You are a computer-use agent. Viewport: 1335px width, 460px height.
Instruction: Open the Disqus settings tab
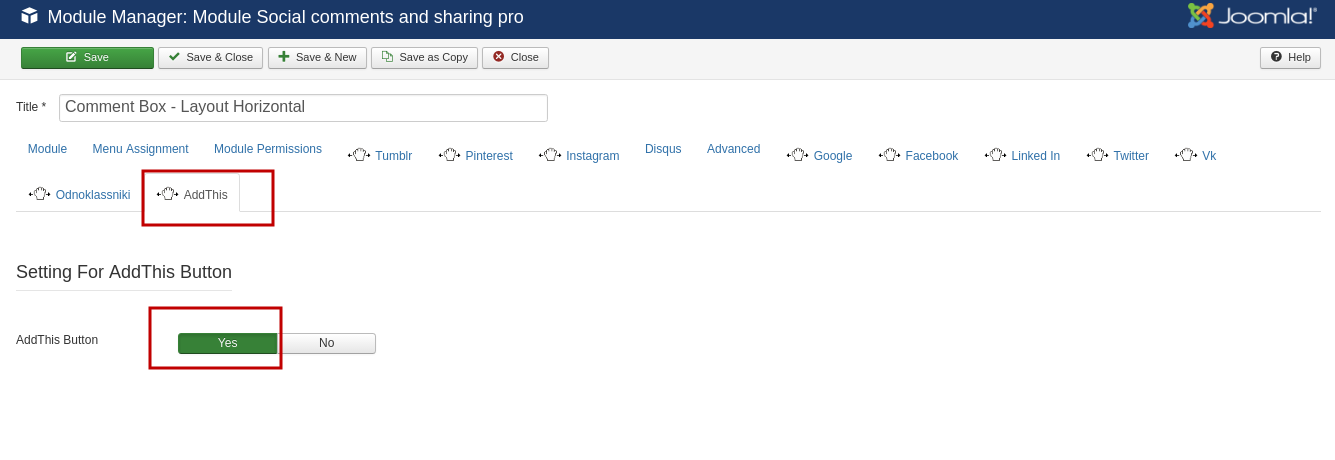tap(663, 149)
